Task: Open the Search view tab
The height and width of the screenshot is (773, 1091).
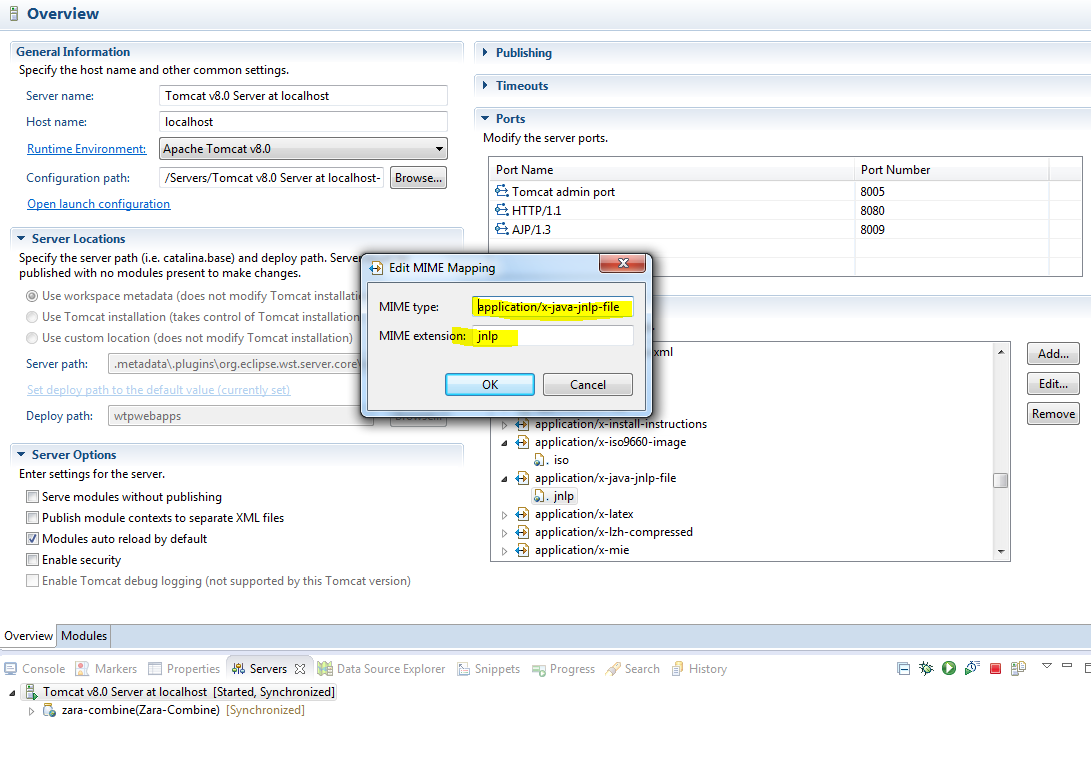Action: (x=632, y=669)
